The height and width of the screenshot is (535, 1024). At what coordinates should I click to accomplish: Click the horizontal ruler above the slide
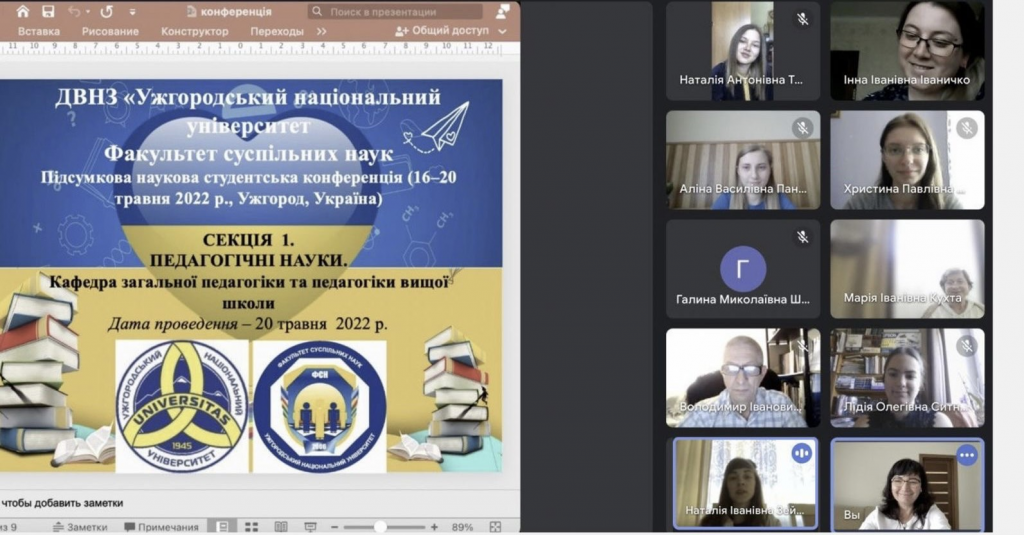[x=251, y=48]
